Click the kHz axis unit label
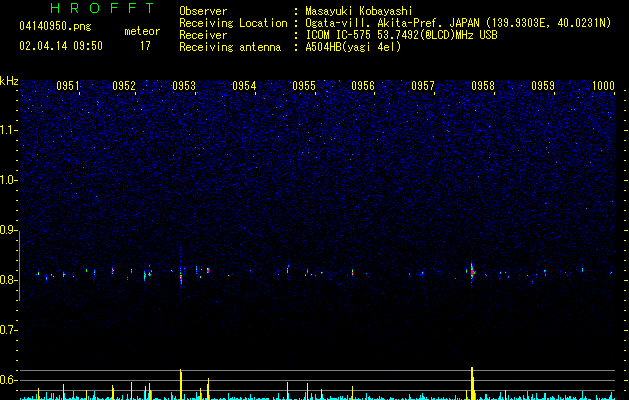The width and height of the screenshot is (629, 400). click(9, 81)
